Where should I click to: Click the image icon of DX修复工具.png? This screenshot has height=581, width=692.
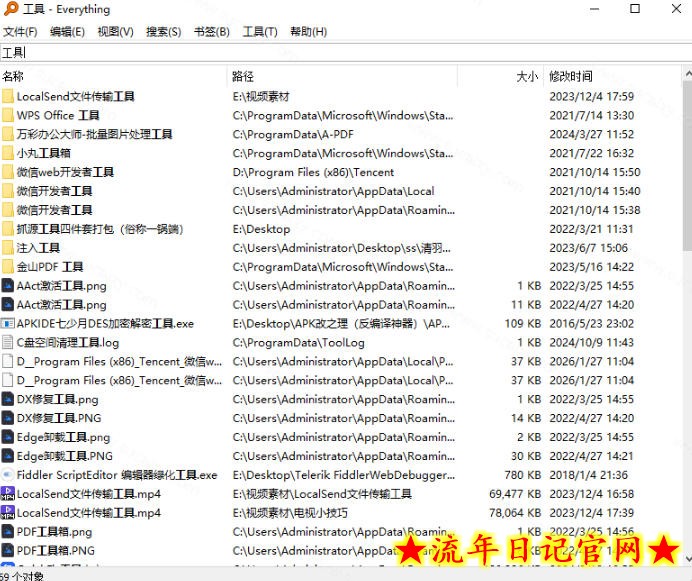pos(8,399)
